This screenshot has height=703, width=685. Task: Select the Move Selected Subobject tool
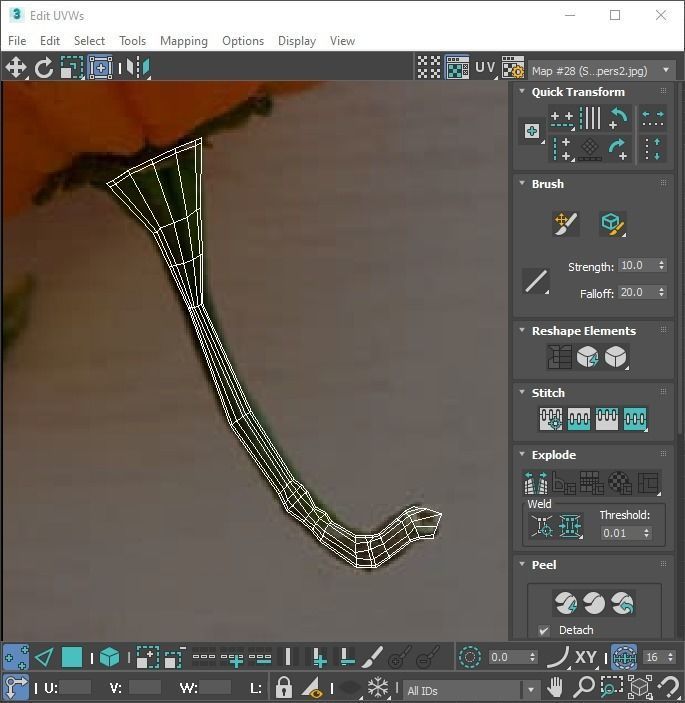[16, 68]
